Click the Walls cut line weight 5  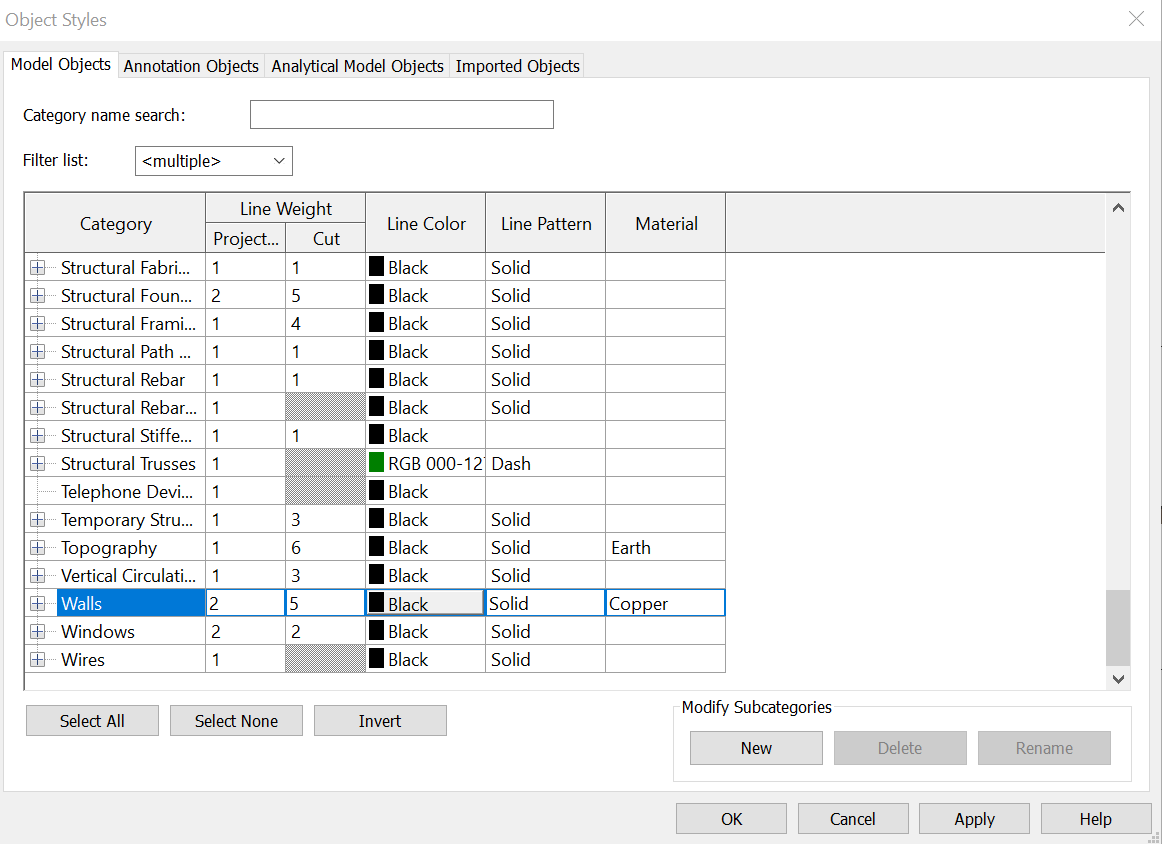coord(325,604)
